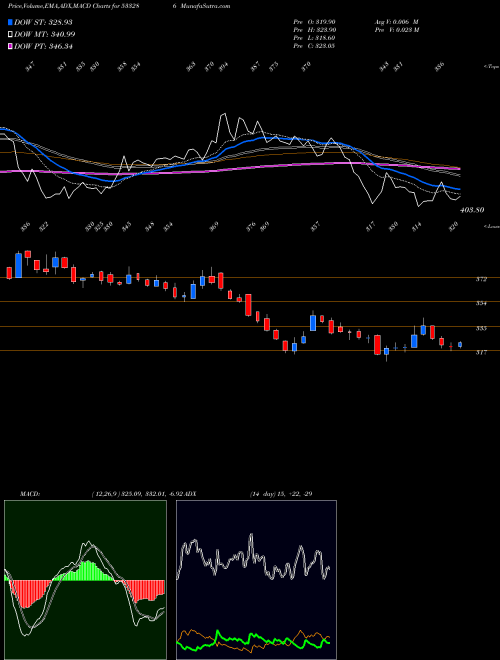Select the DOW PT: 346.34 label
This screenshot has height=660, width=500.
point(44,46)
